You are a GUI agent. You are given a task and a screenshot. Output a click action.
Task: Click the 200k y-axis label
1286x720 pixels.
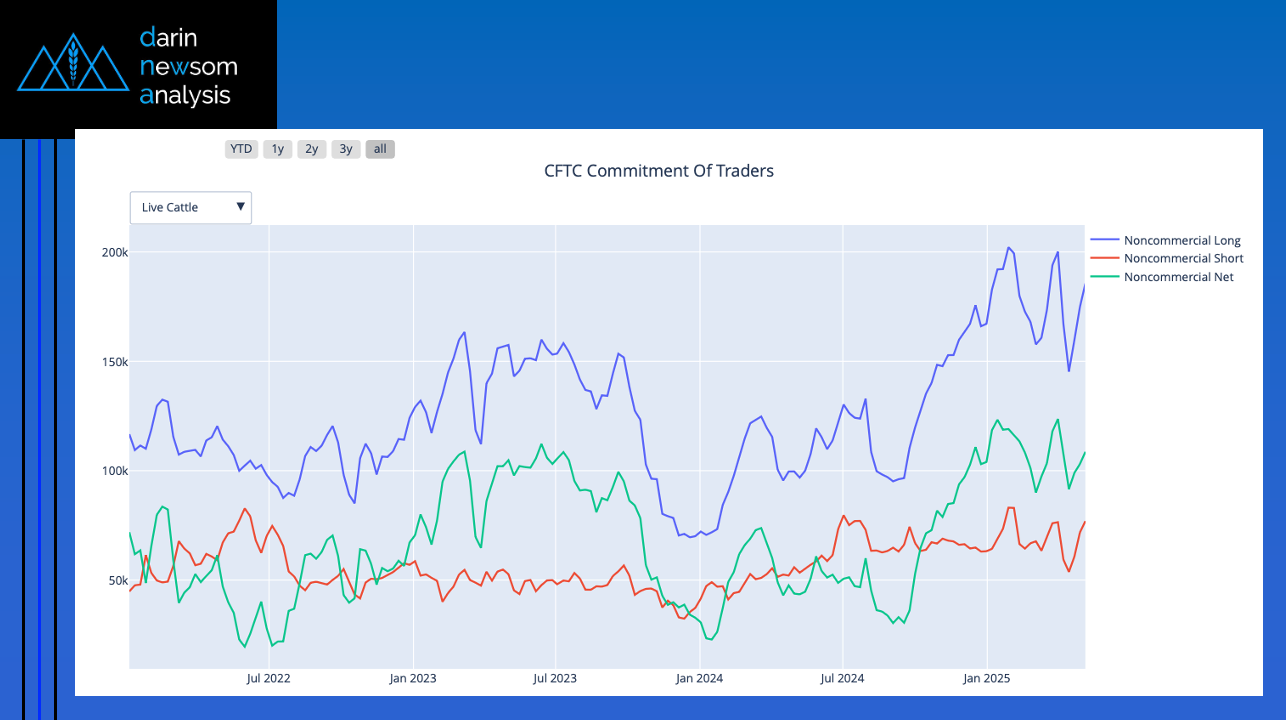pyautogui.click(x=115, y=252)
